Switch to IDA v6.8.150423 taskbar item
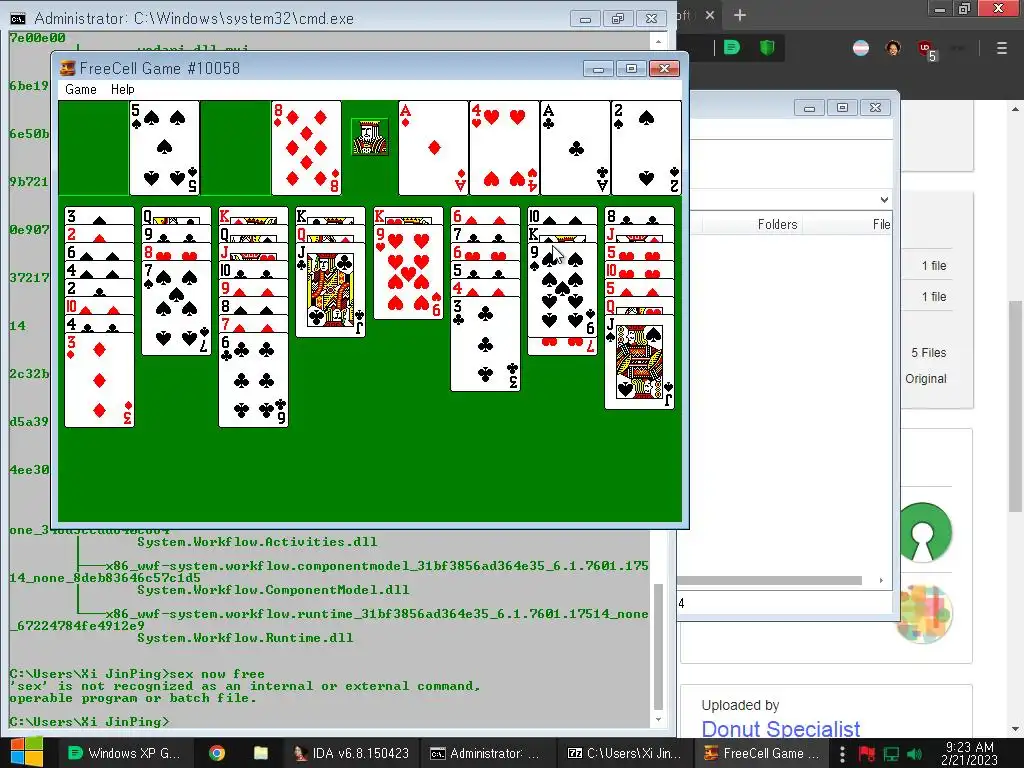The width and height of the screenshot is (1024, 768). pos(353,753)
